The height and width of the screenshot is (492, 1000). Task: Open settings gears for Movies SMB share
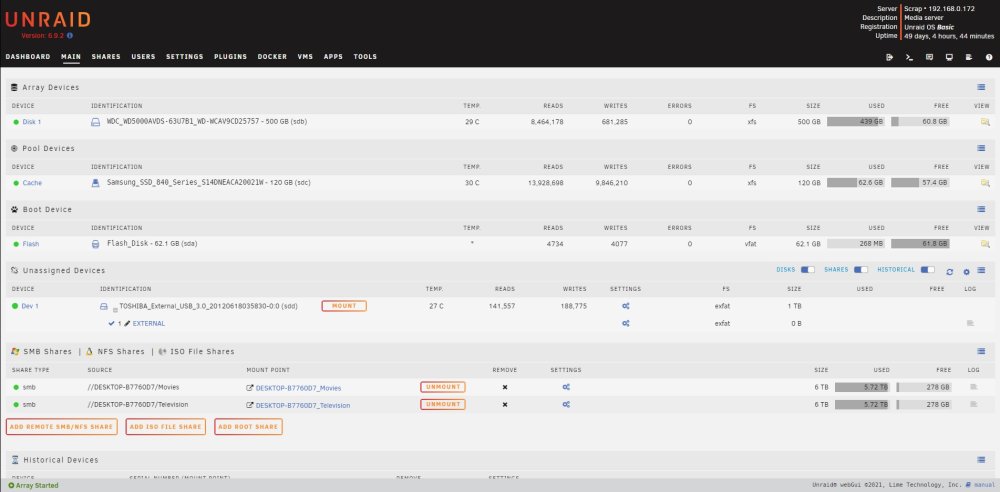pos(566,387)
